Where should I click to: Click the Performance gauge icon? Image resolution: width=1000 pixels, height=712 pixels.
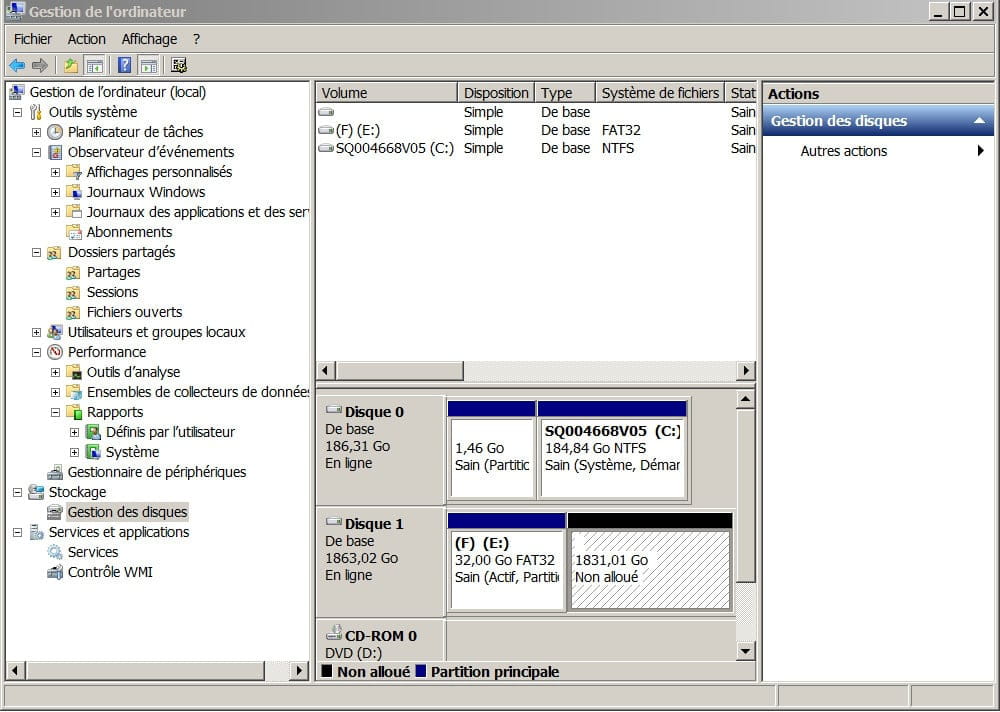(55, 352)
